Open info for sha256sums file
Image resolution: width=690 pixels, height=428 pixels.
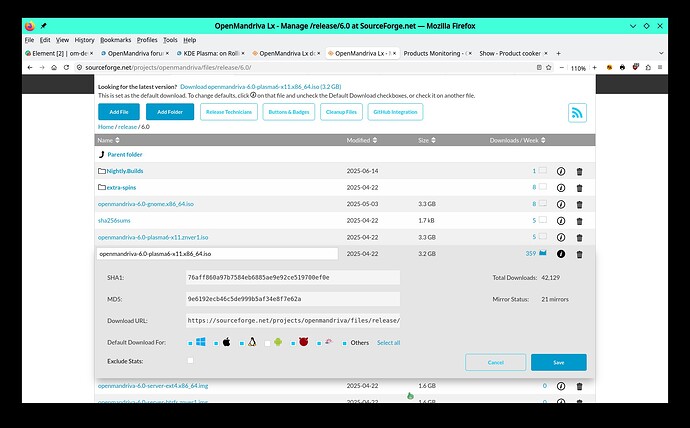tap(561, 221)
